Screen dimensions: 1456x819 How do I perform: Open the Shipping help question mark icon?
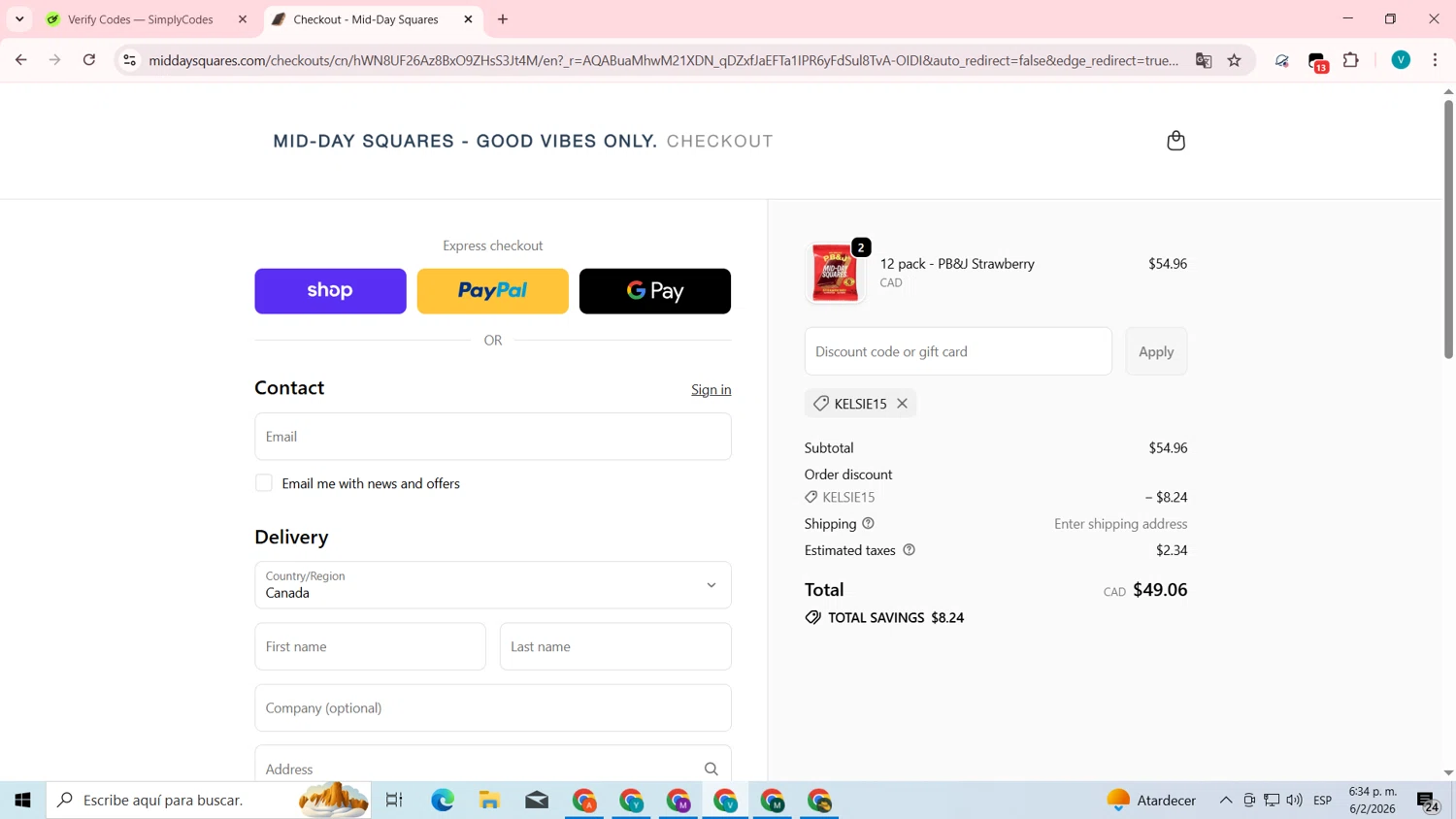pyautogui.click(x=868, y=523)
